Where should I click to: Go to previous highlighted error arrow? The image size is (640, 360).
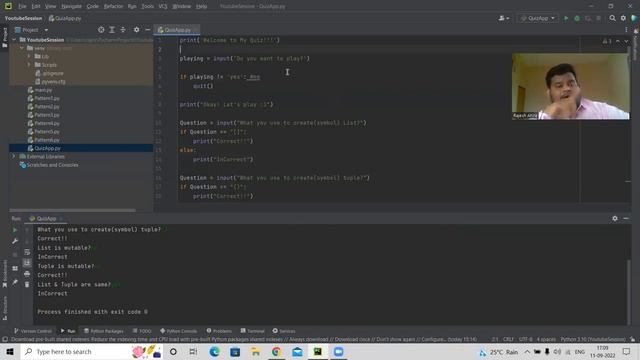[618, 41]
